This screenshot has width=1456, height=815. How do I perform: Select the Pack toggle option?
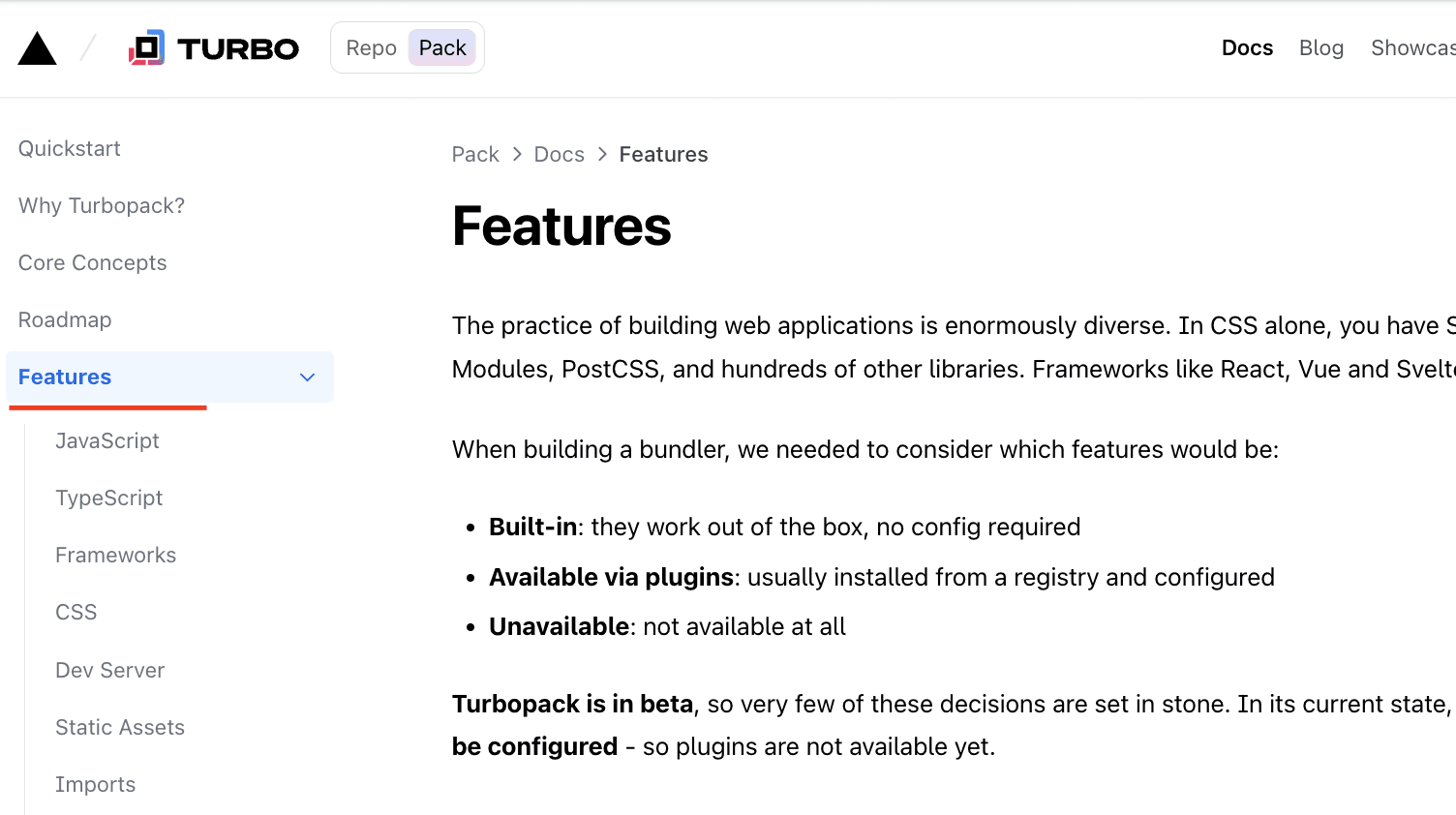[x=442, y=48]
